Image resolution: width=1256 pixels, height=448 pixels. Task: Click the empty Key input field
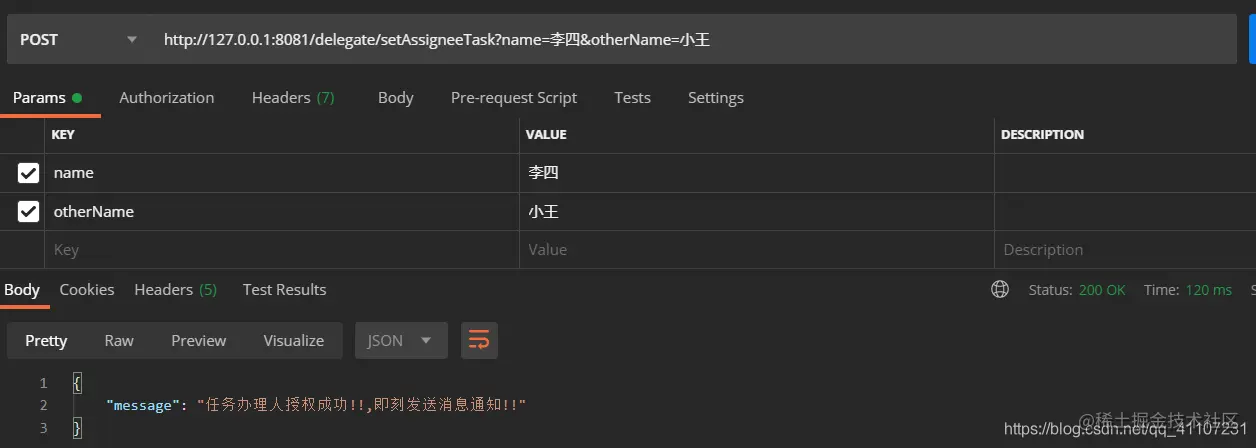click(282, 250)
